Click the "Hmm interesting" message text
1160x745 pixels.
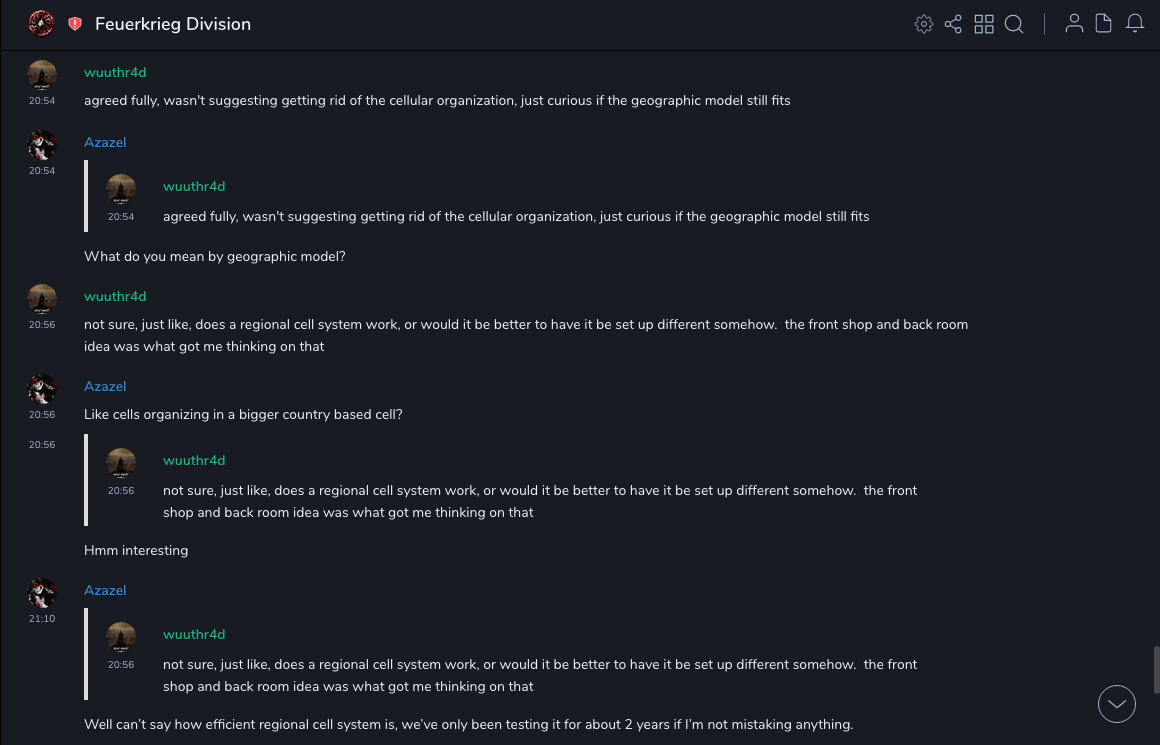pos(136,551)
